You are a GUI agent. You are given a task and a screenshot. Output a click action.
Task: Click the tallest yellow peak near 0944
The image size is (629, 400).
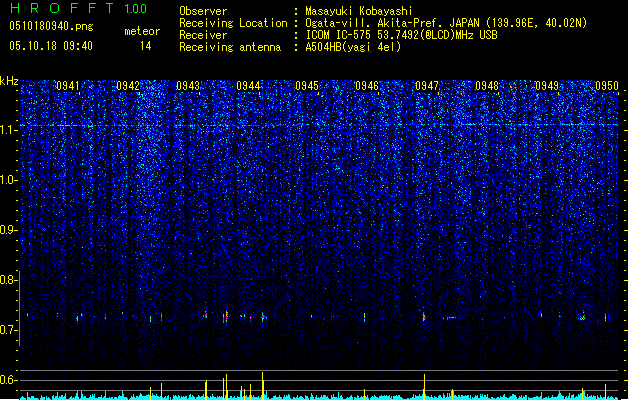point(263,386)
